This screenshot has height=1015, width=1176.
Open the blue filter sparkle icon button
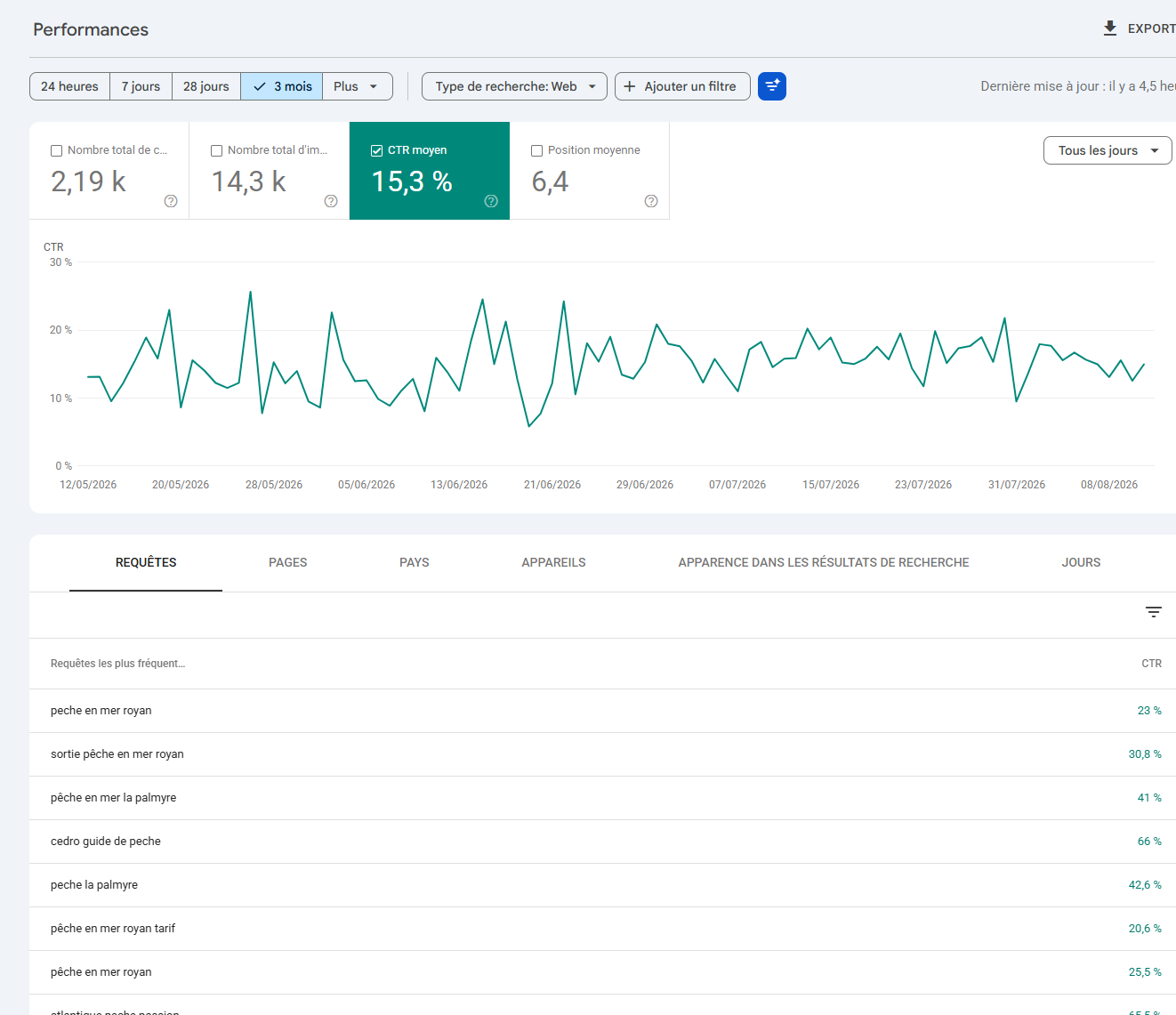(x=772, y=86)
